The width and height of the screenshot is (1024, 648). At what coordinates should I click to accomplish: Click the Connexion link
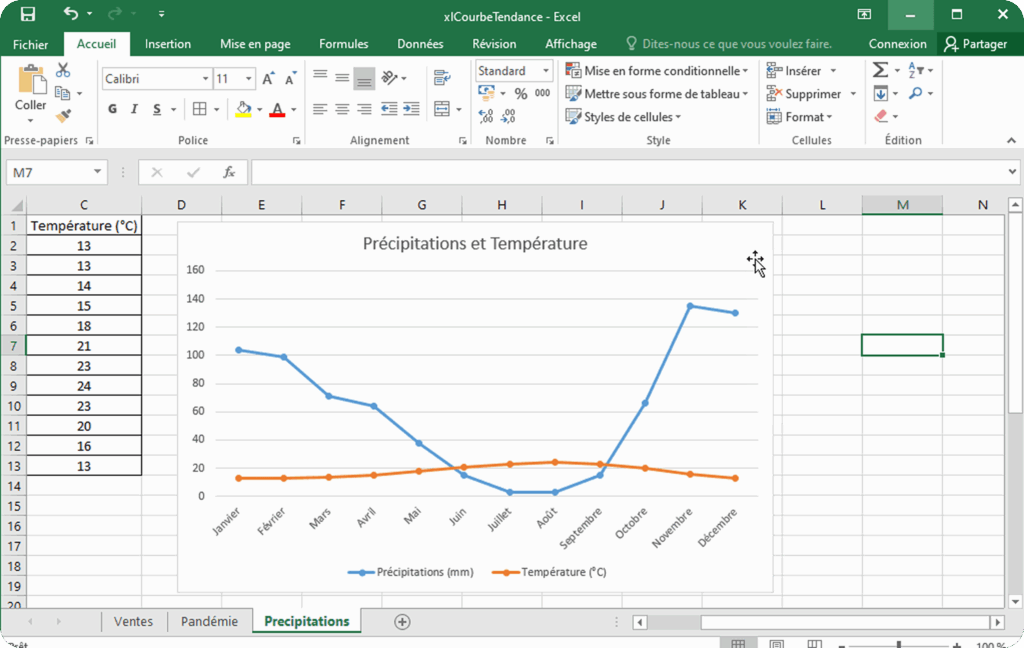pos(897,44)
